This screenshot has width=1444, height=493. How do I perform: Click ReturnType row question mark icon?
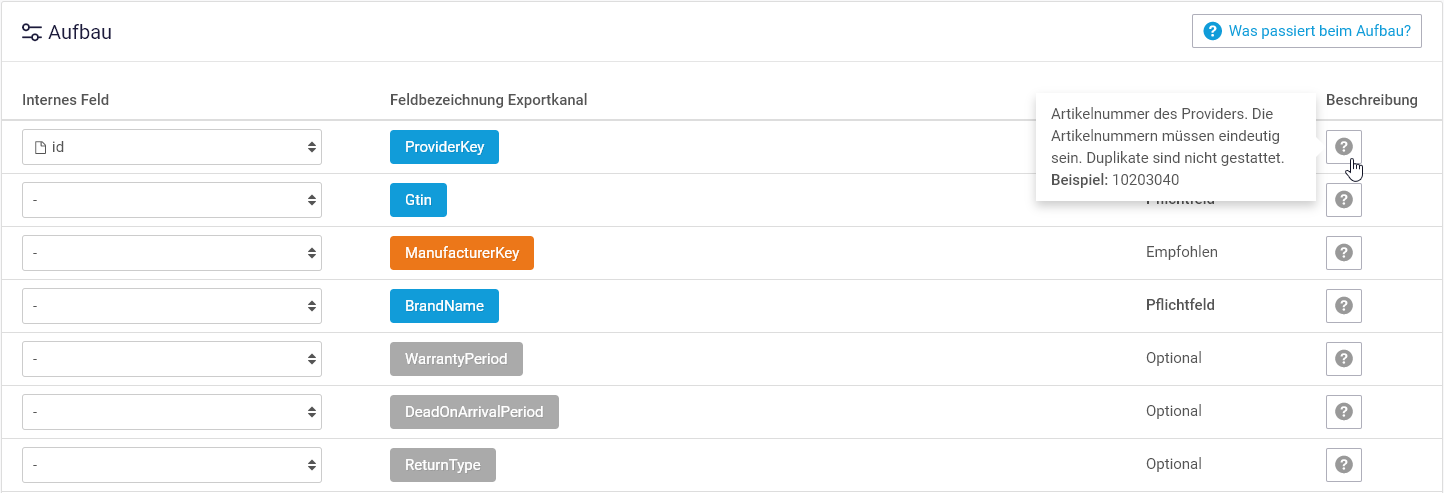click(x=1343, y=465)
